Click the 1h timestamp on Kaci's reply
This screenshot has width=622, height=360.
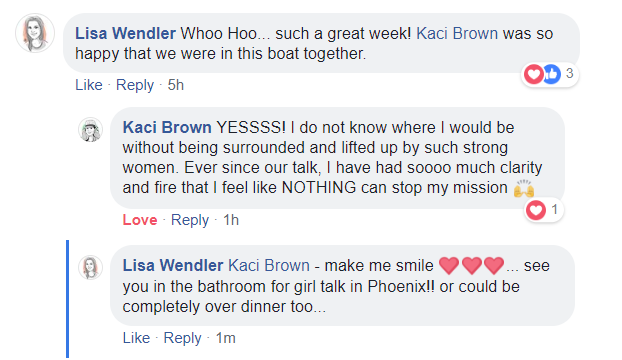(231, 220)
